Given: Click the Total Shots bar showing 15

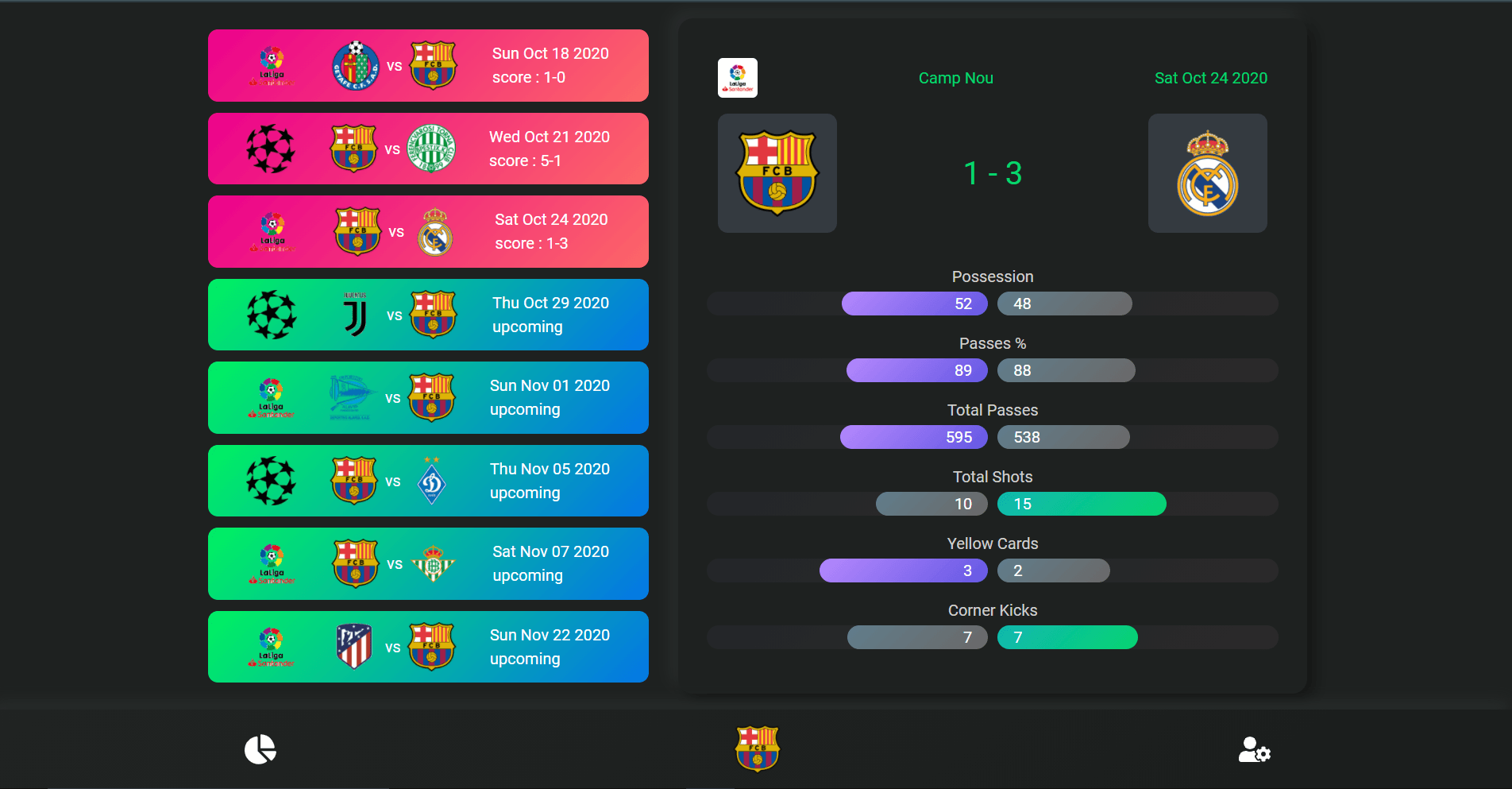Looking at the screenshot, I should [1082, 504].
